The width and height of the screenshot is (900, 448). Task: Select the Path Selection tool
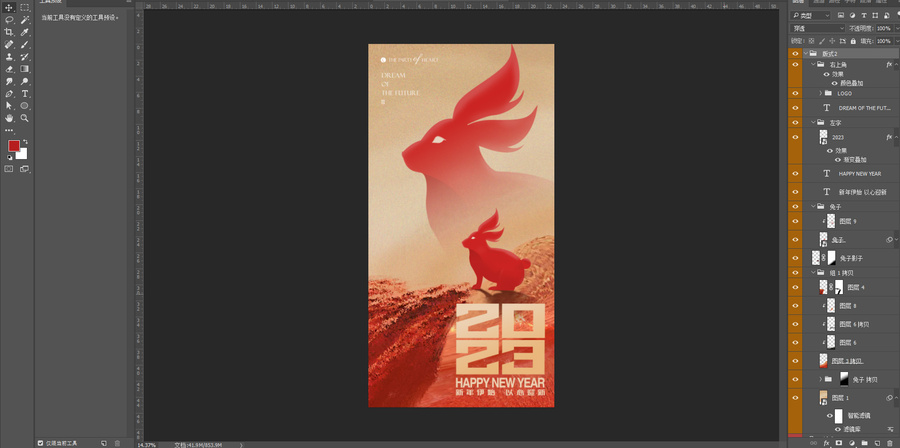[9, 106]
